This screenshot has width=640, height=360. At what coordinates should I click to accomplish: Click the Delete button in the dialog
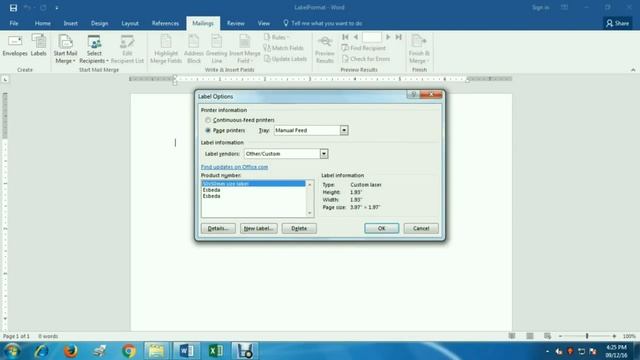(299, 229)
